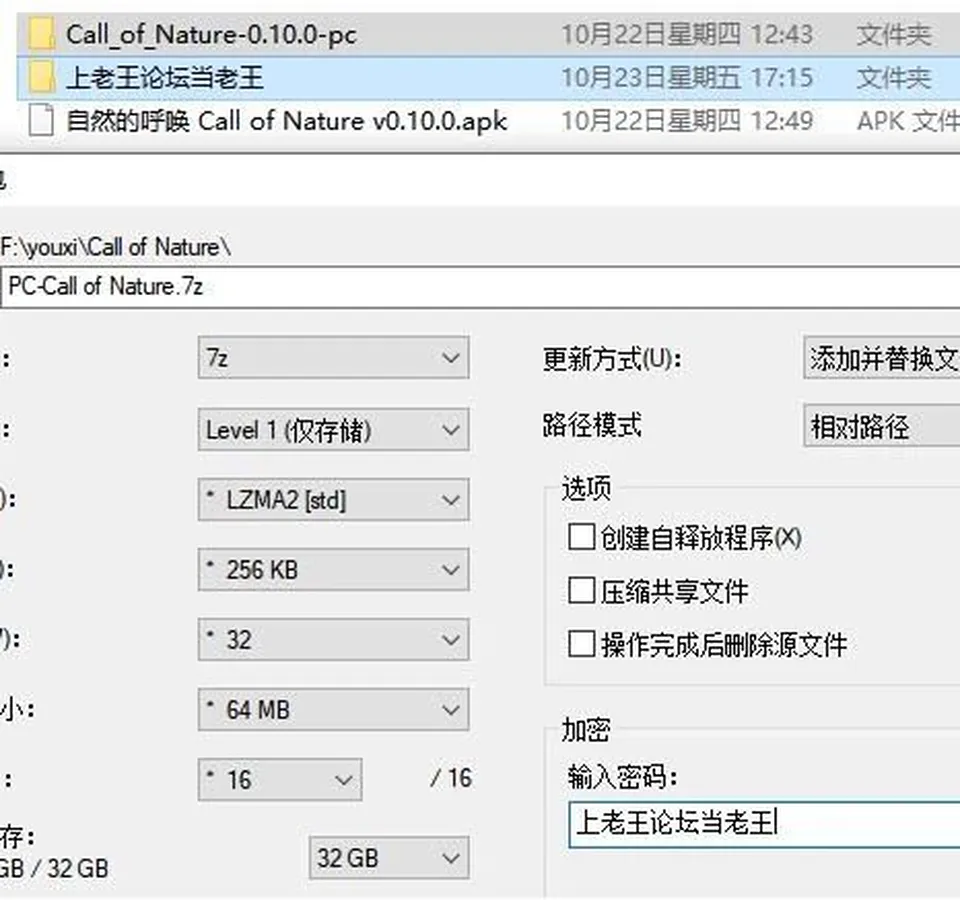
Task: Expand the 32 GB memory usage dropdown
Action: (389, 858)
